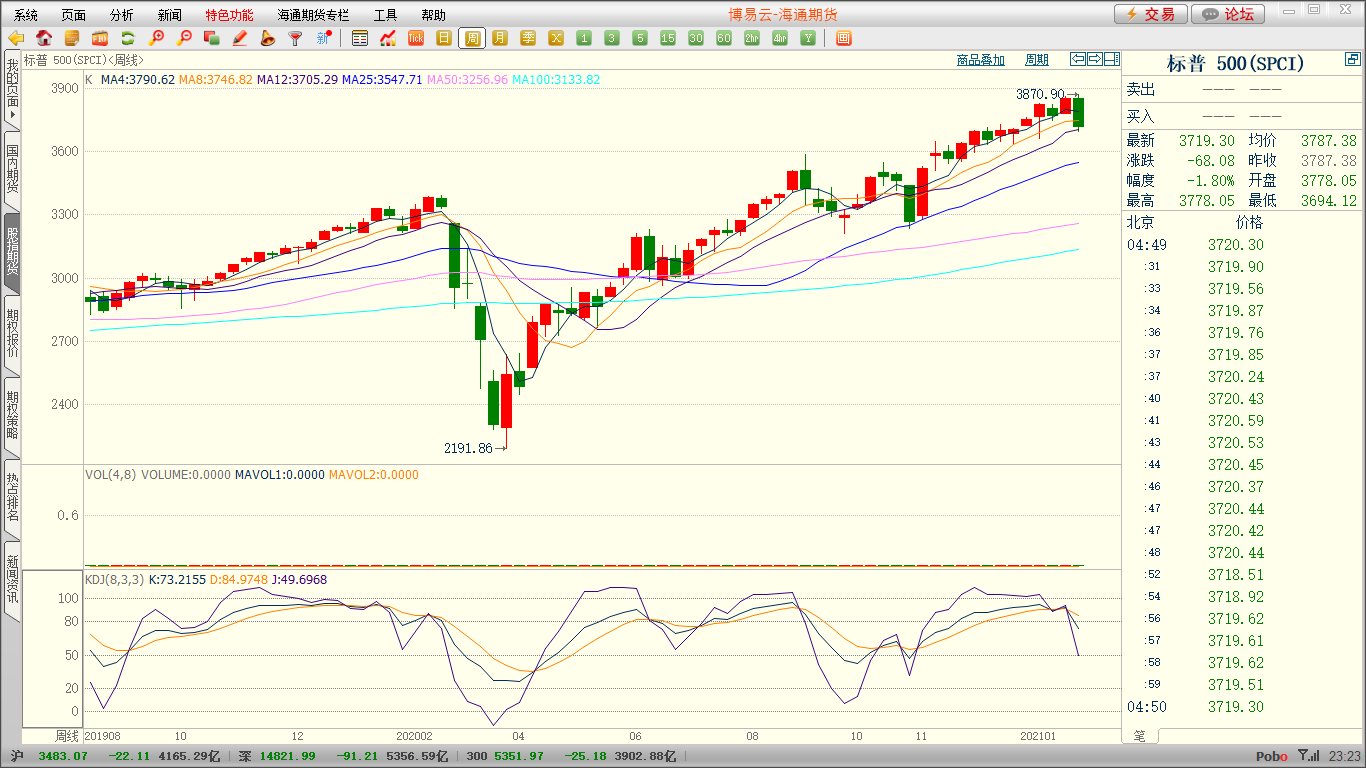The width and height of the screenshot is (1366, 768).
Task: Select the 3-minute period button
Action: (612, 38)
